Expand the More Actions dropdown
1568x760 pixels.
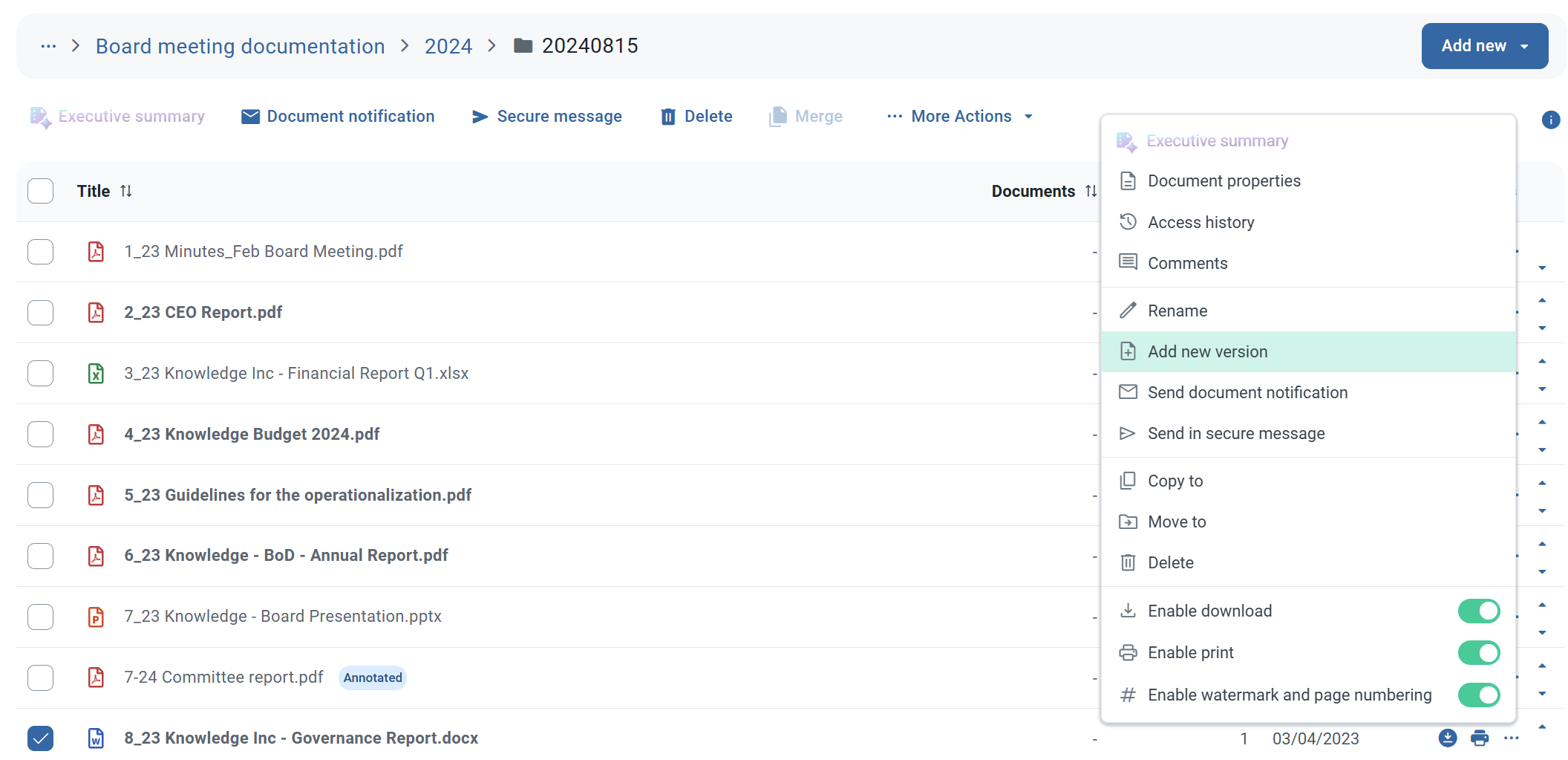point(960,117)
